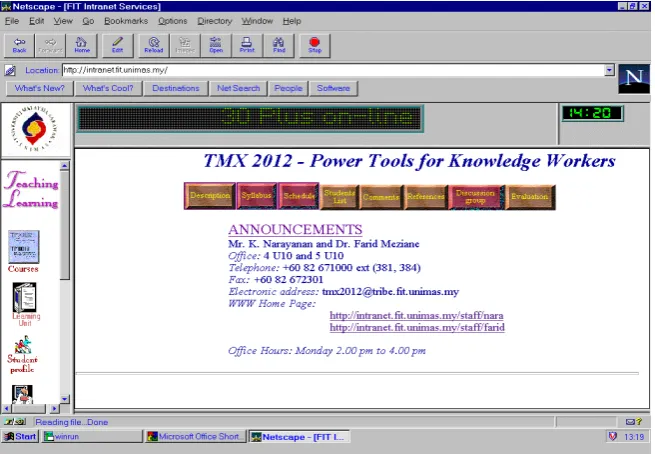Viewport: 655px width, 454px height.
Task: Open the Discussion group tab button
Action: pyautogui.click(x=476, y=197)
